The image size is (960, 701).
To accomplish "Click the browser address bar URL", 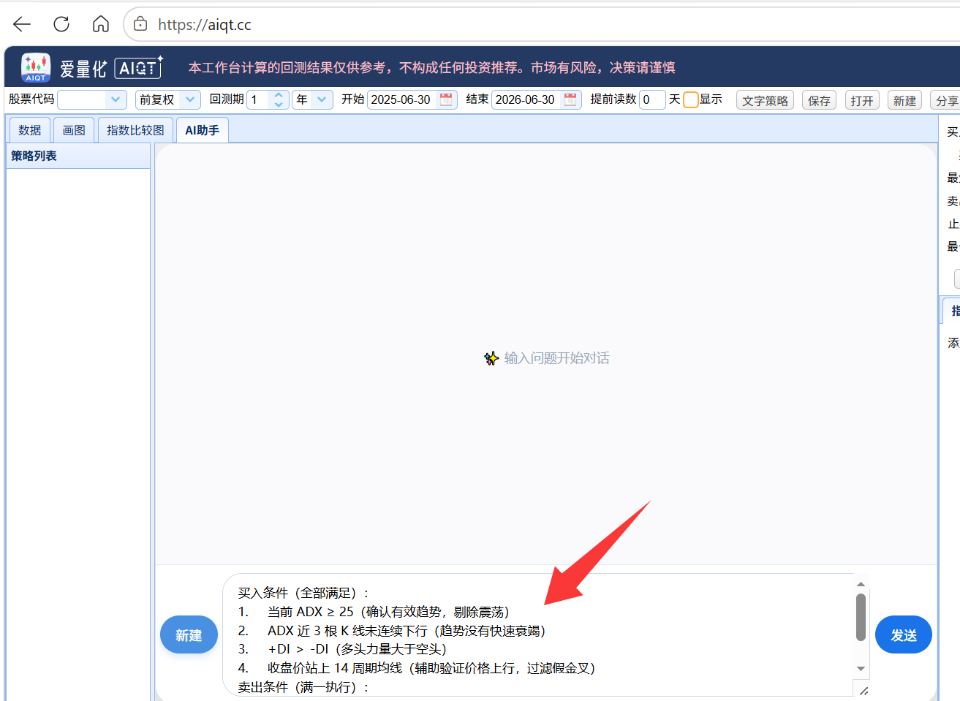I will click(x=204, y=24).
